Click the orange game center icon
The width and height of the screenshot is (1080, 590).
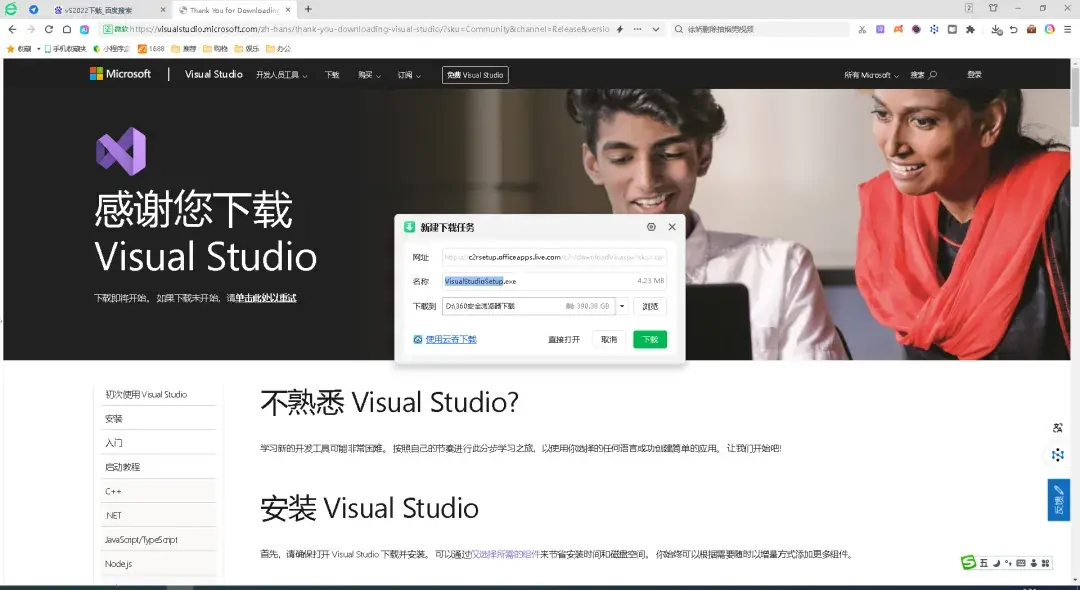[899, 28]
